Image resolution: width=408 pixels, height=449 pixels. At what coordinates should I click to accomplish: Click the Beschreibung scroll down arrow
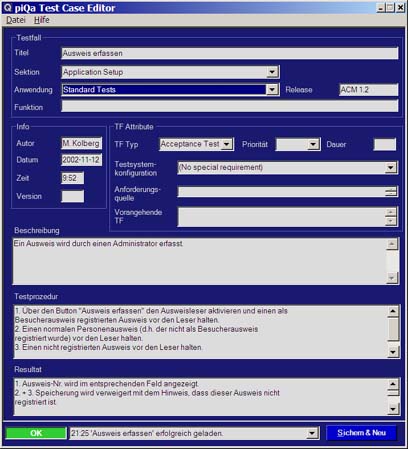(392, 277)
